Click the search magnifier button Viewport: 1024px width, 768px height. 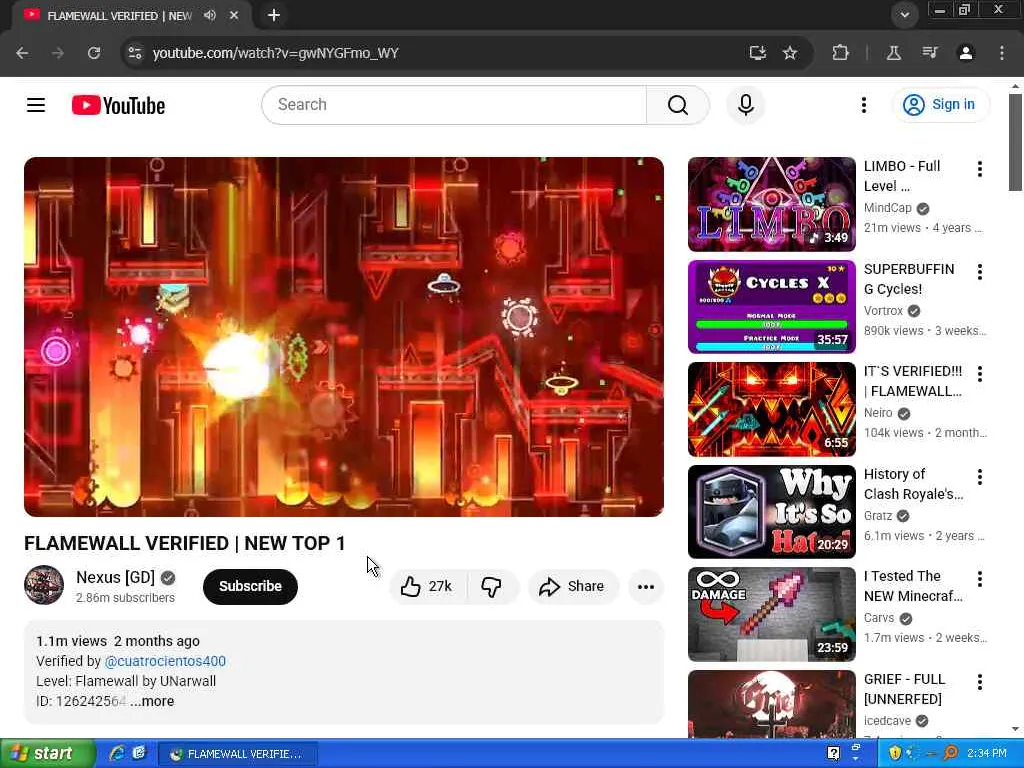(x=678, y=105)
